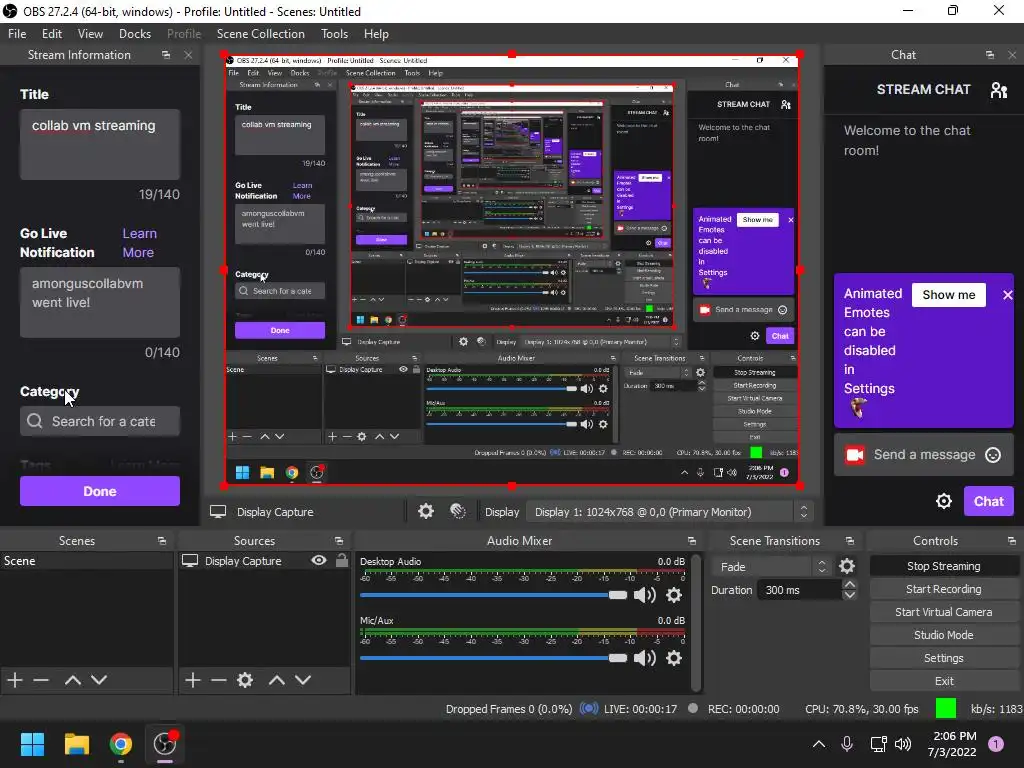Screen dimensions: 1024x768
Task: Toggle Display Capture lock
Action: click(x=342, y=560)
